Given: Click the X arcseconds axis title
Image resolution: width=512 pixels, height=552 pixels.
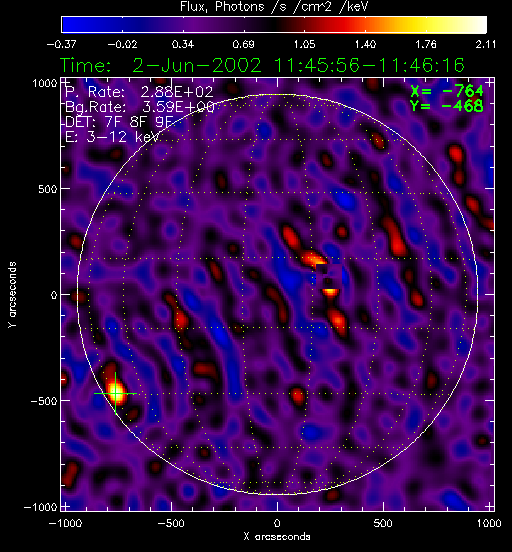Looking at the screenshot, I should tap(277, 537).
